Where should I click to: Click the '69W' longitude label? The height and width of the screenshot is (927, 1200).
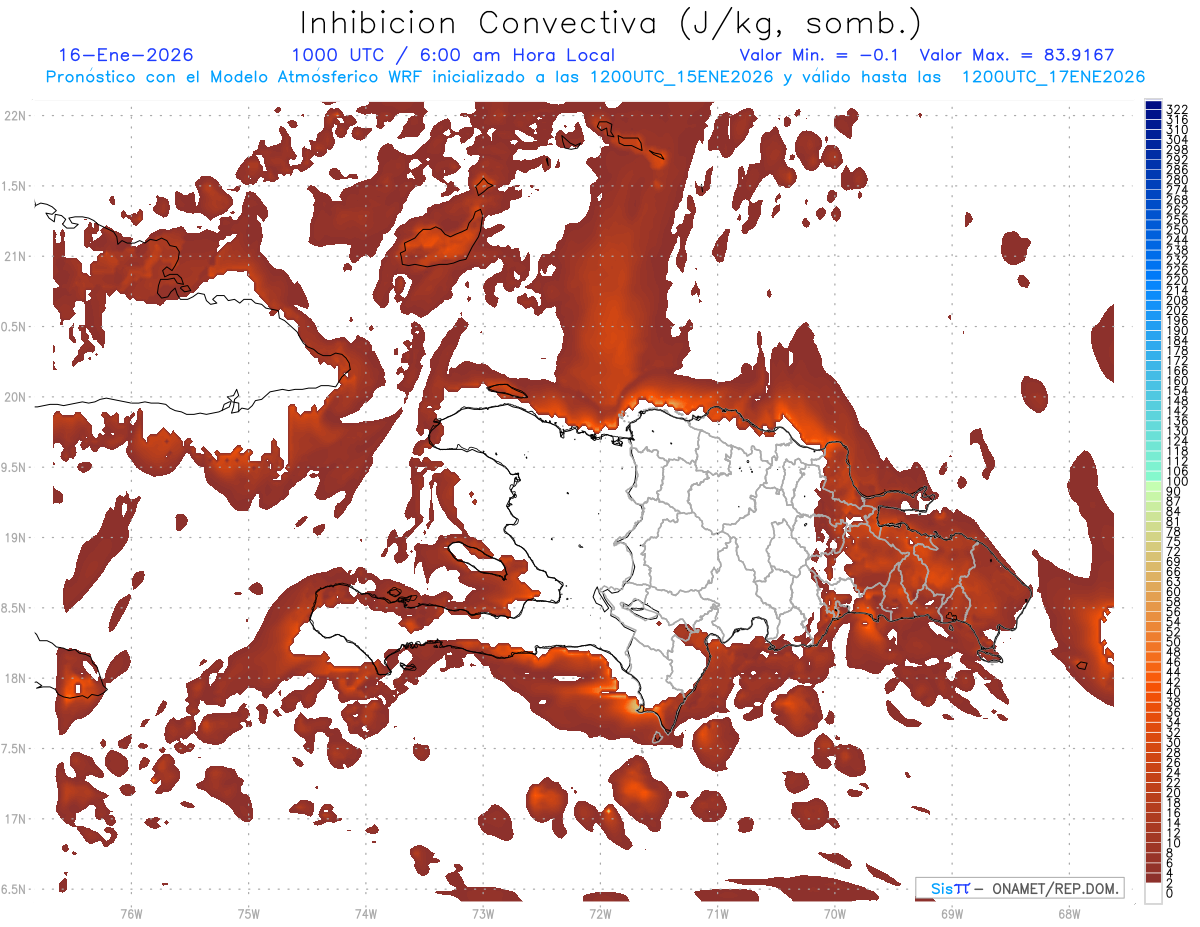[952, 914]
